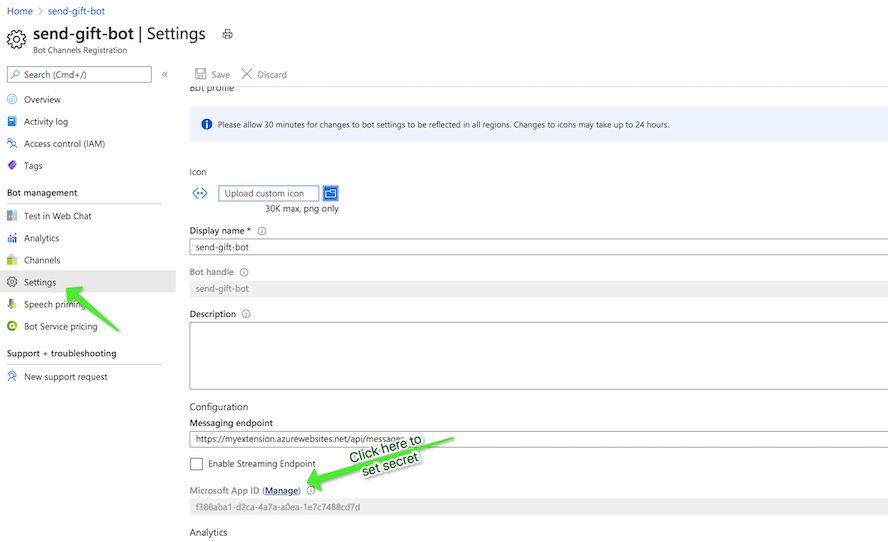Click the purple Tags icon
Image resolution: width=888 pixels, height=542 pixels.
coord(12,165)
